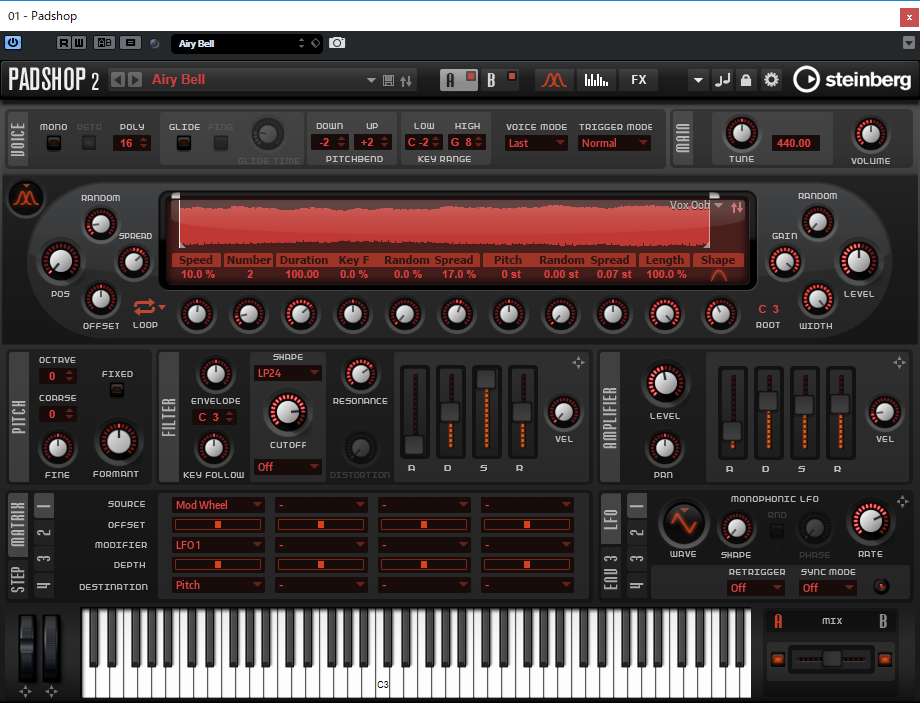
Task: Click the diamond icon beside host preset name
Action: (x=316, y=43)
